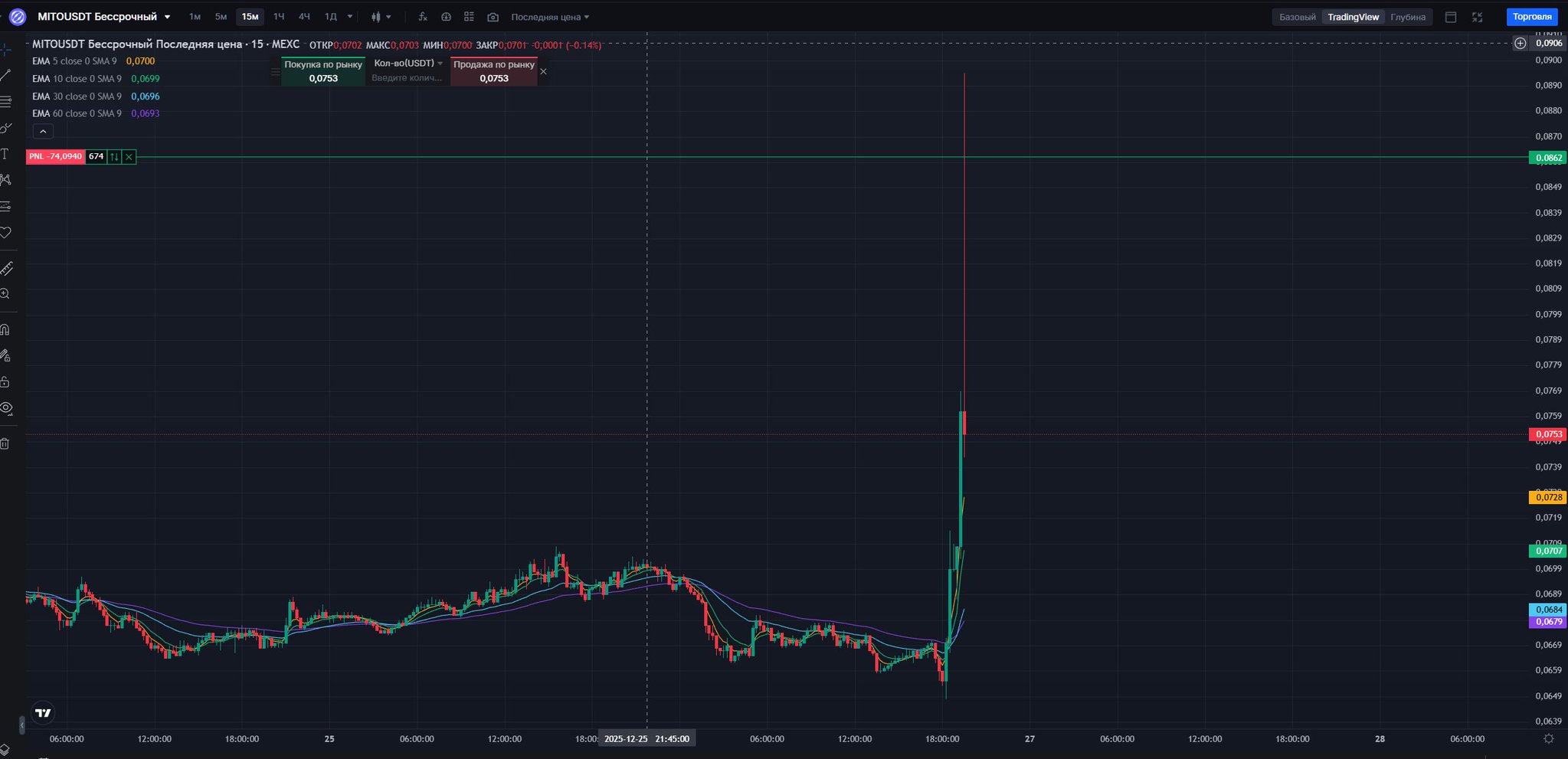
Task: Select the trend line drawing tool
Action: pos(5,75)
